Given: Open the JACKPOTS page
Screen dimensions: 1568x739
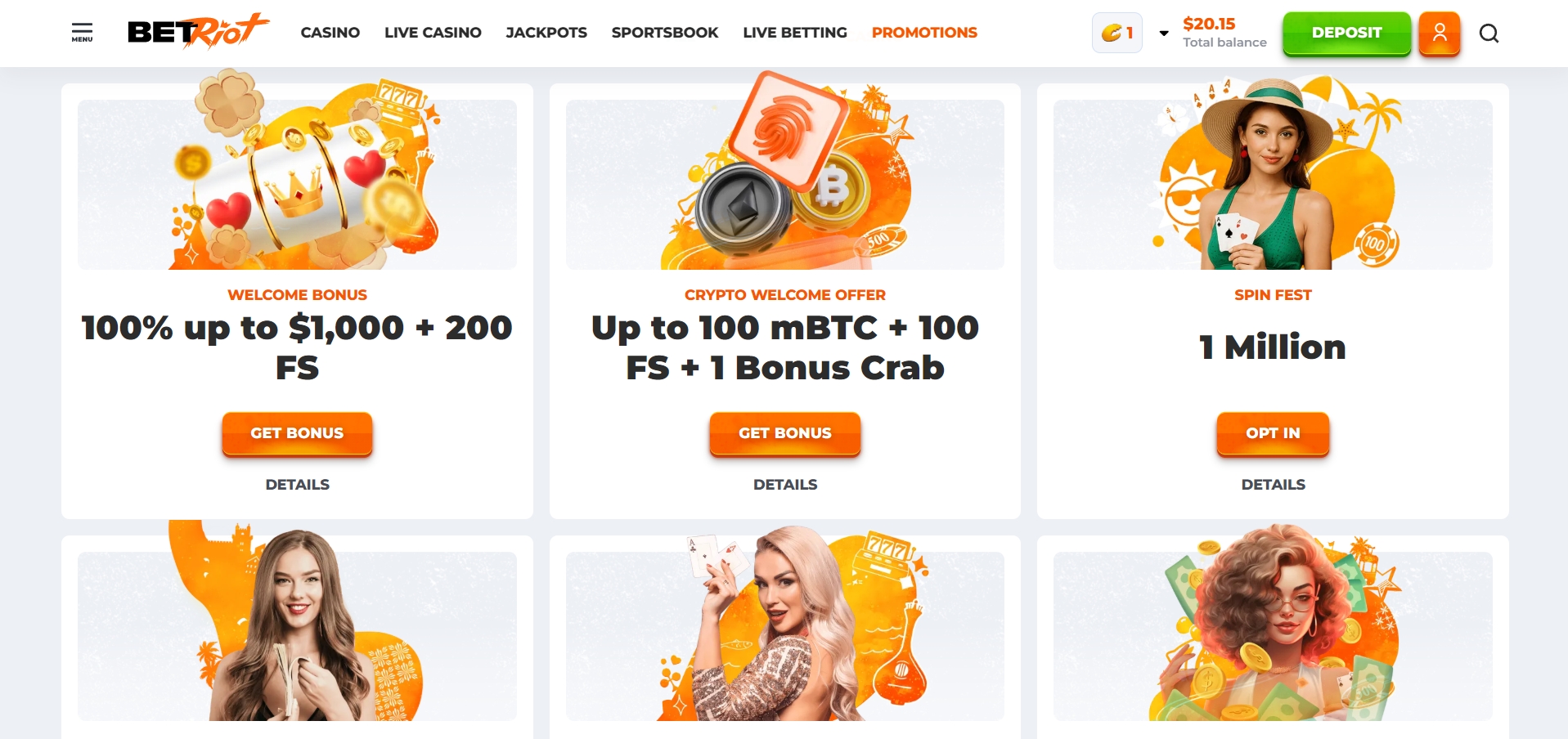Looking at the screenshot, I should click(546, 33).
